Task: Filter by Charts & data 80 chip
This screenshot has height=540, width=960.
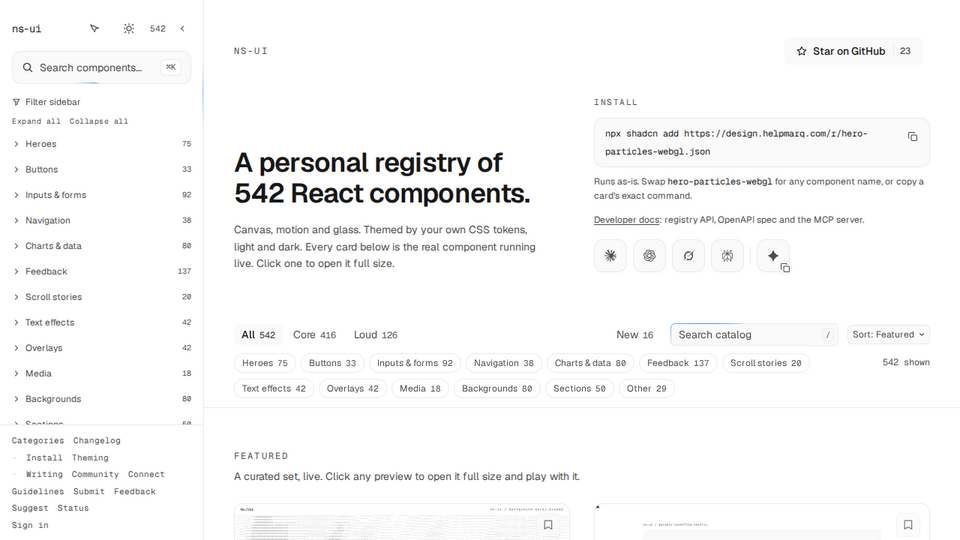Action: (590, 363)
